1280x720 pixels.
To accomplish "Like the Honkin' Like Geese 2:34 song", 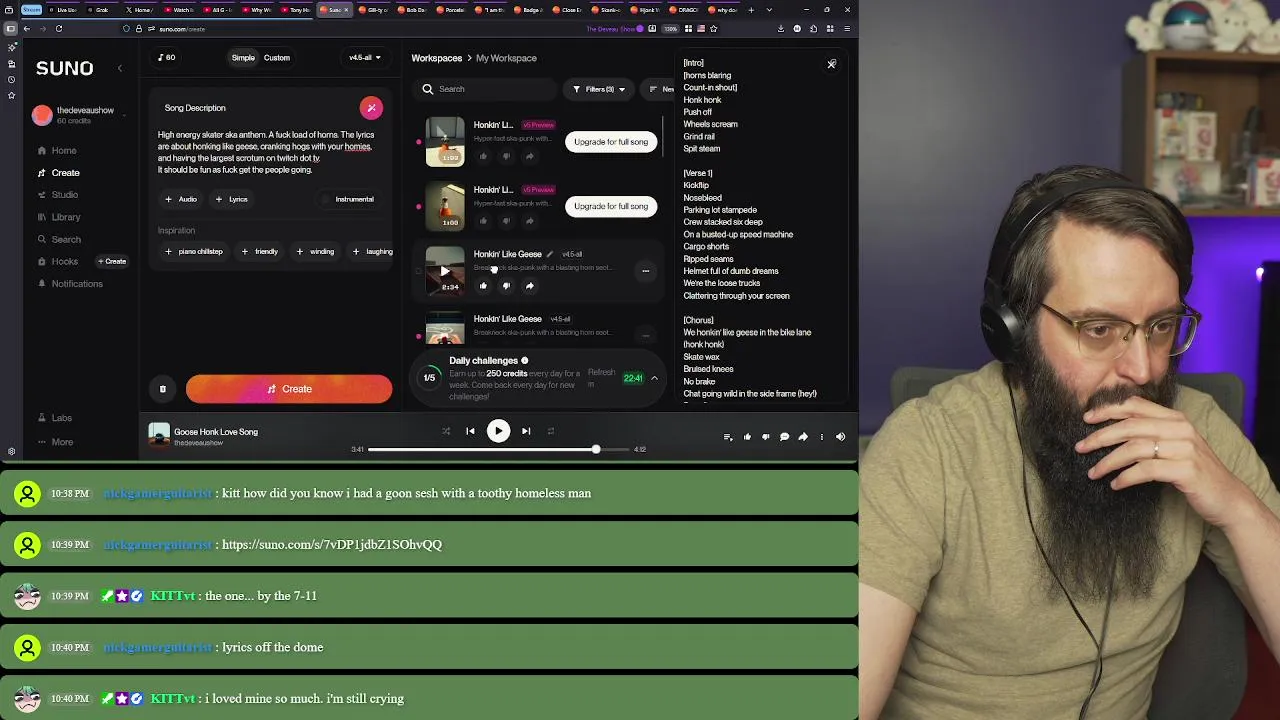I will coord(483,286).
